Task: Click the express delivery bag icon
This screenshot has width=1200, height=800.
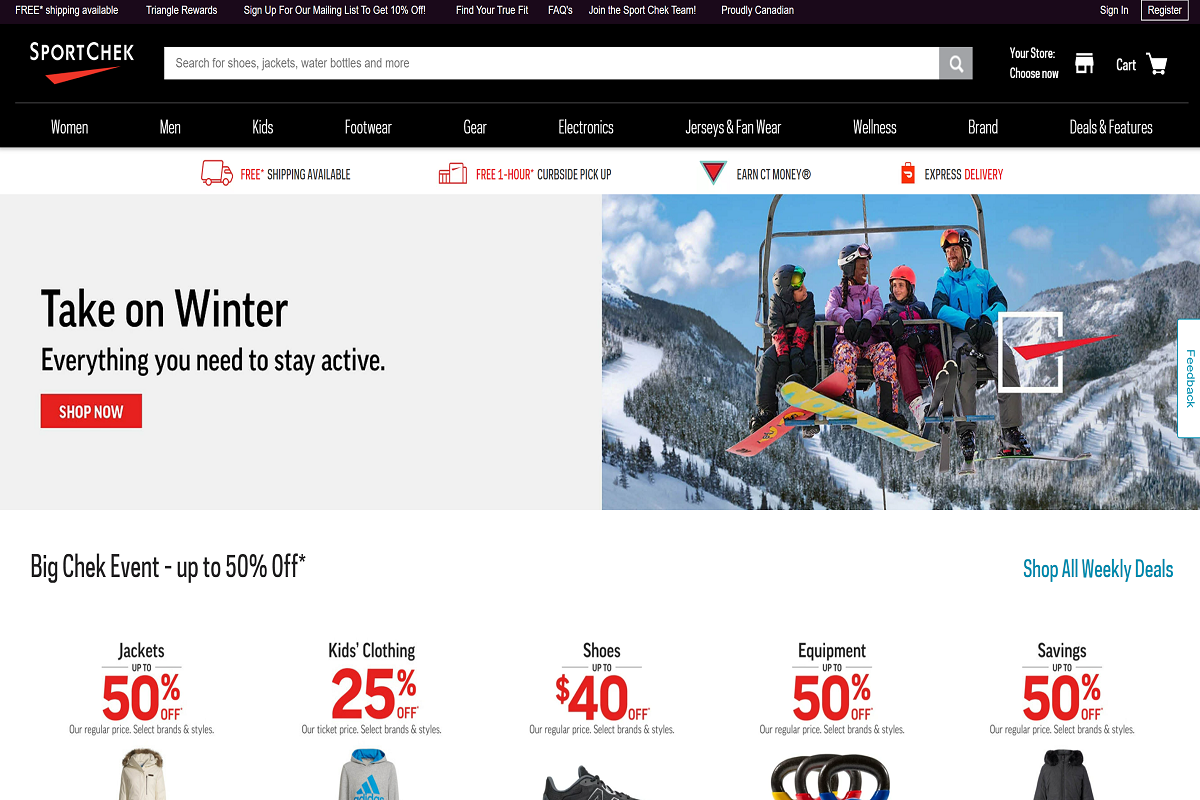Action: pyautogui.click(x=908, y=173)
